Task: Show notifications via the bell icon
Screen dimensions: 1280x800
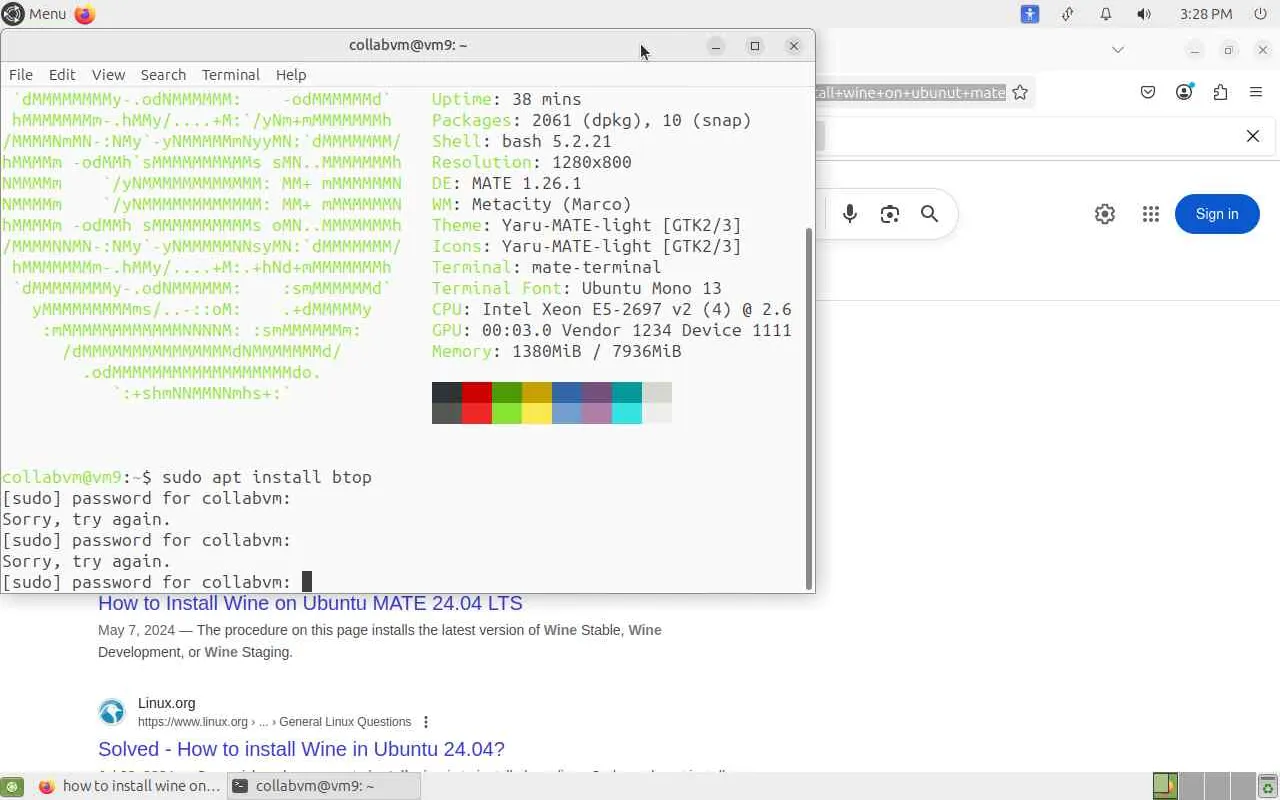Action: click(x=1106, y=14)
